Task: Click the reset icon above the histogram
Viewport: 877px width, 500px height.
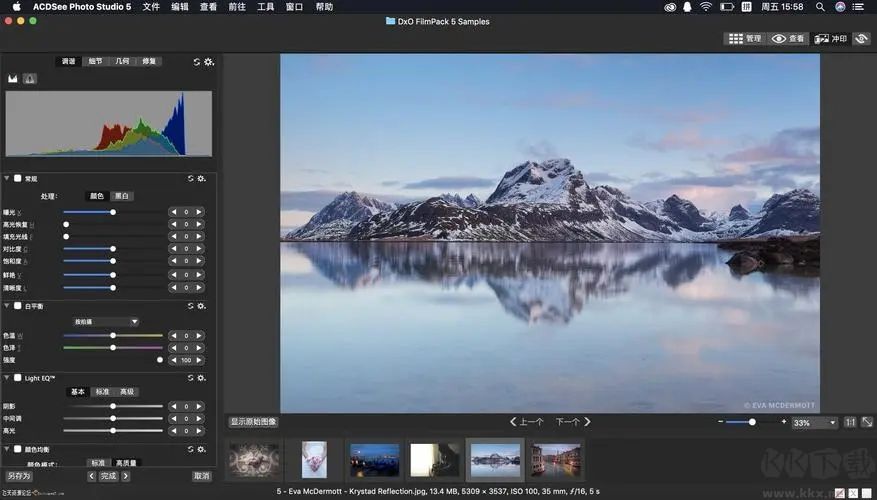Action: tap(197, 62)
